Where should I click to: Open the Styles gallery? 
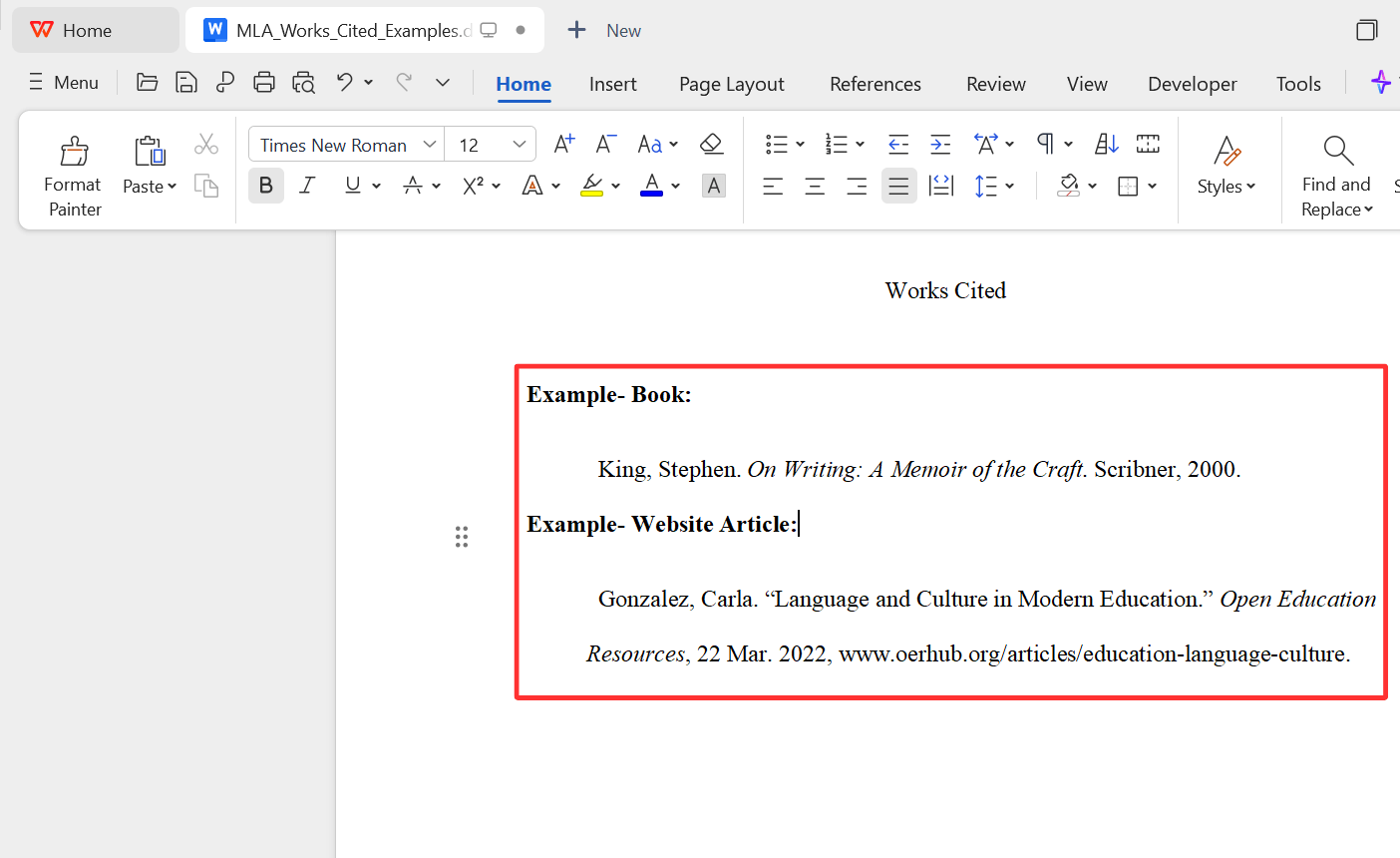click(x=1225, y=171)
